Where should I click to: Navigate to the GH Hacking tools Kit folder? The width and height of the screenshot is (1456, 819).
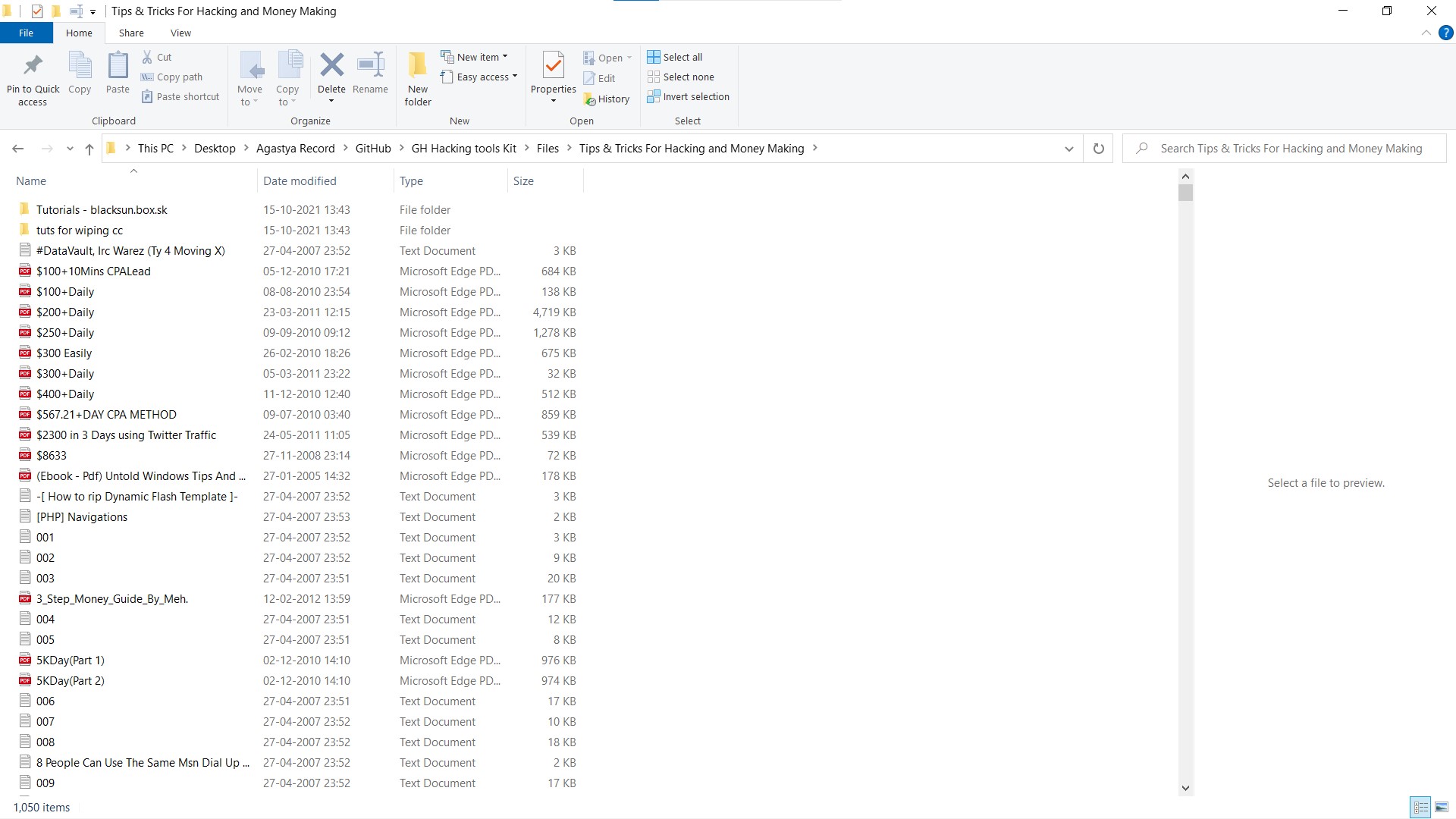click(463, 148)
